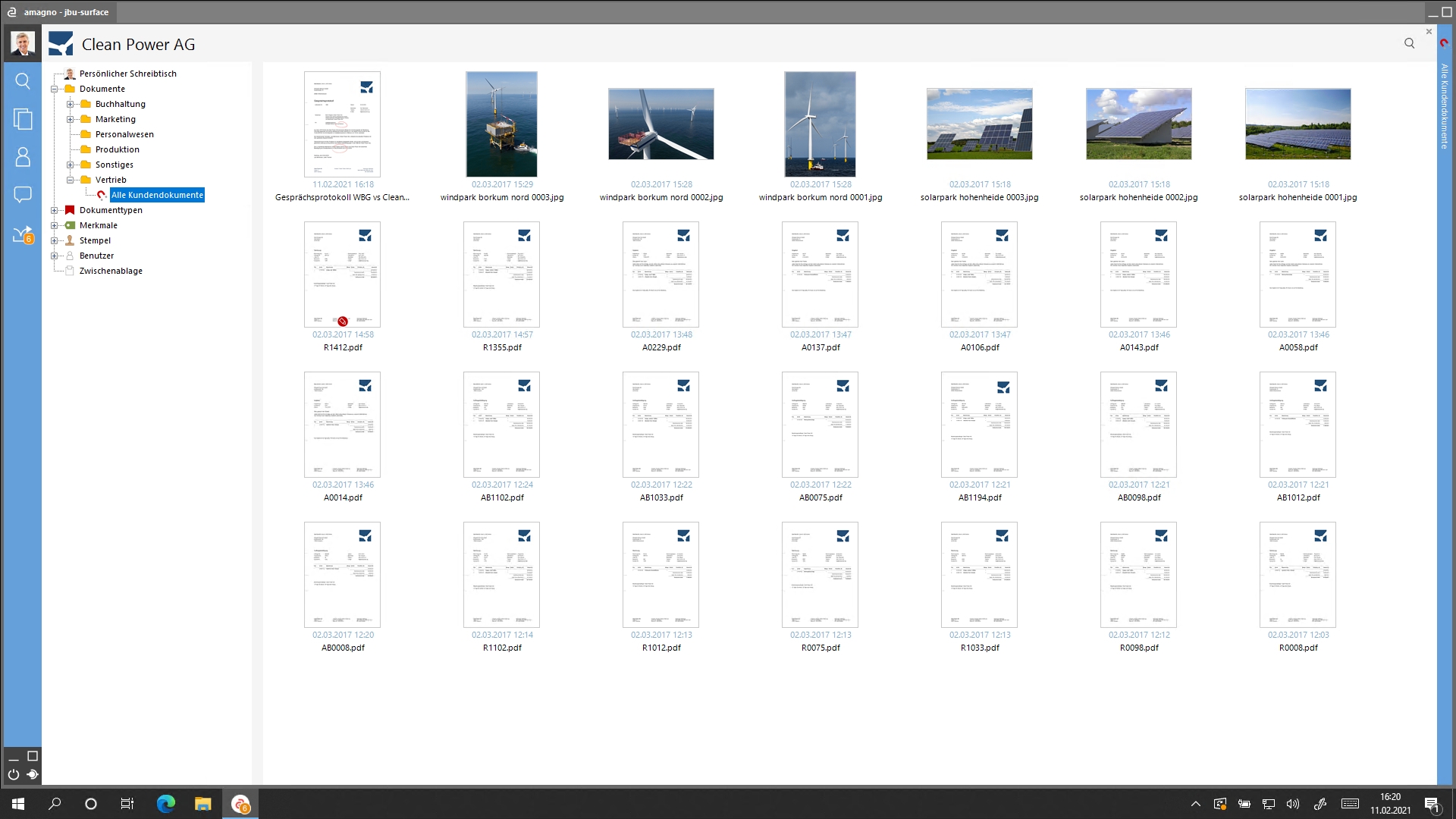The width and height of the screenshot is (1456, 819).
Task: Click the logout arrow icon at sidebar bottom
Action: (33, 774)
